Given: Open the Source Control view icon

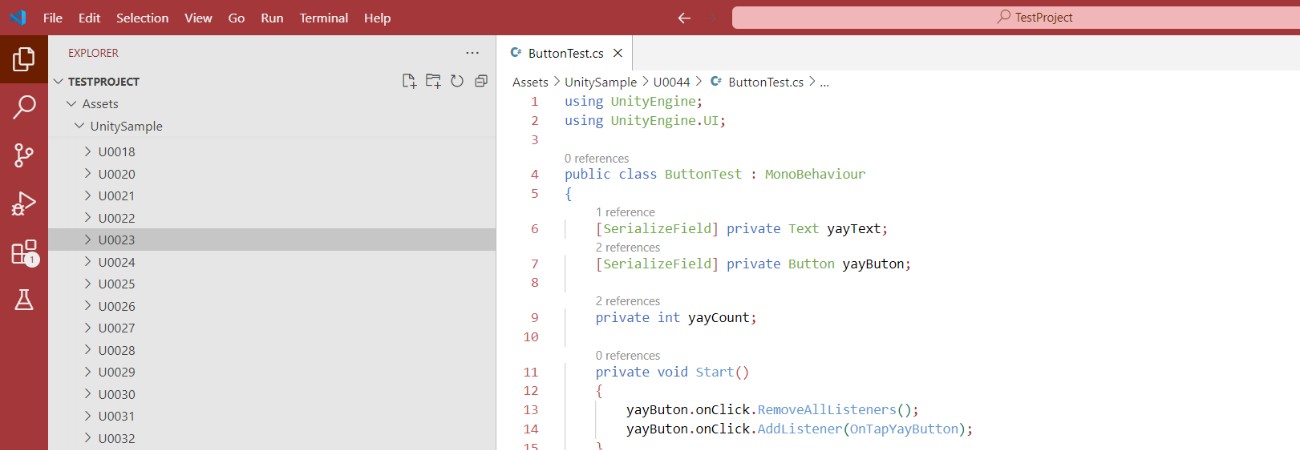Looking at the screenshot, I should 24,155.
